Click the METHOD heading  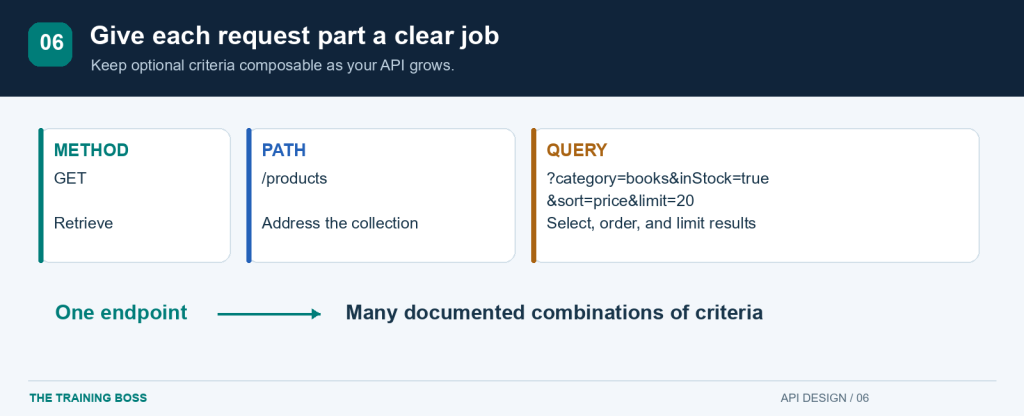(91, 150)
